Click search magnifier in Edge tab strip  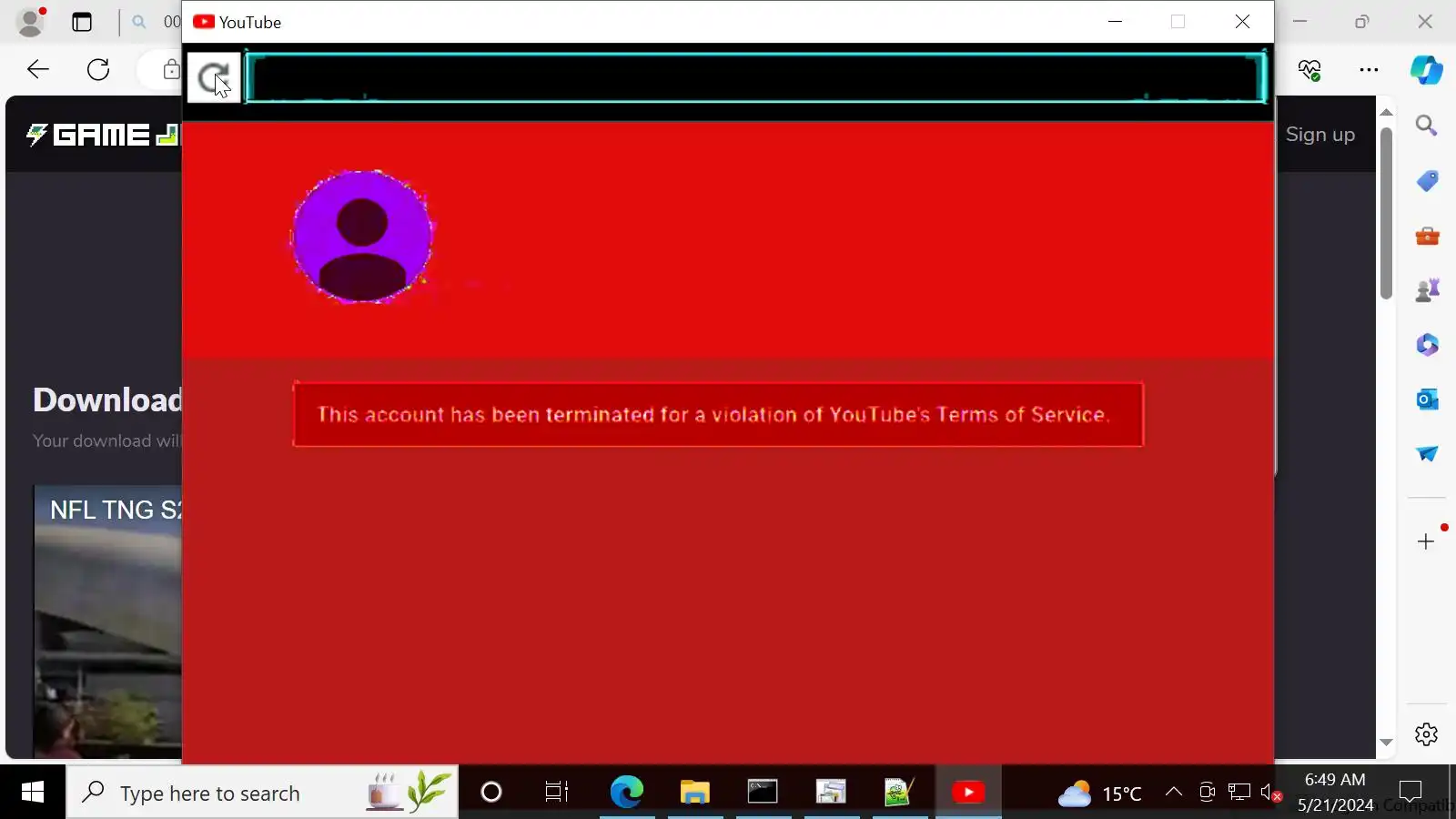tap(139, 22)
